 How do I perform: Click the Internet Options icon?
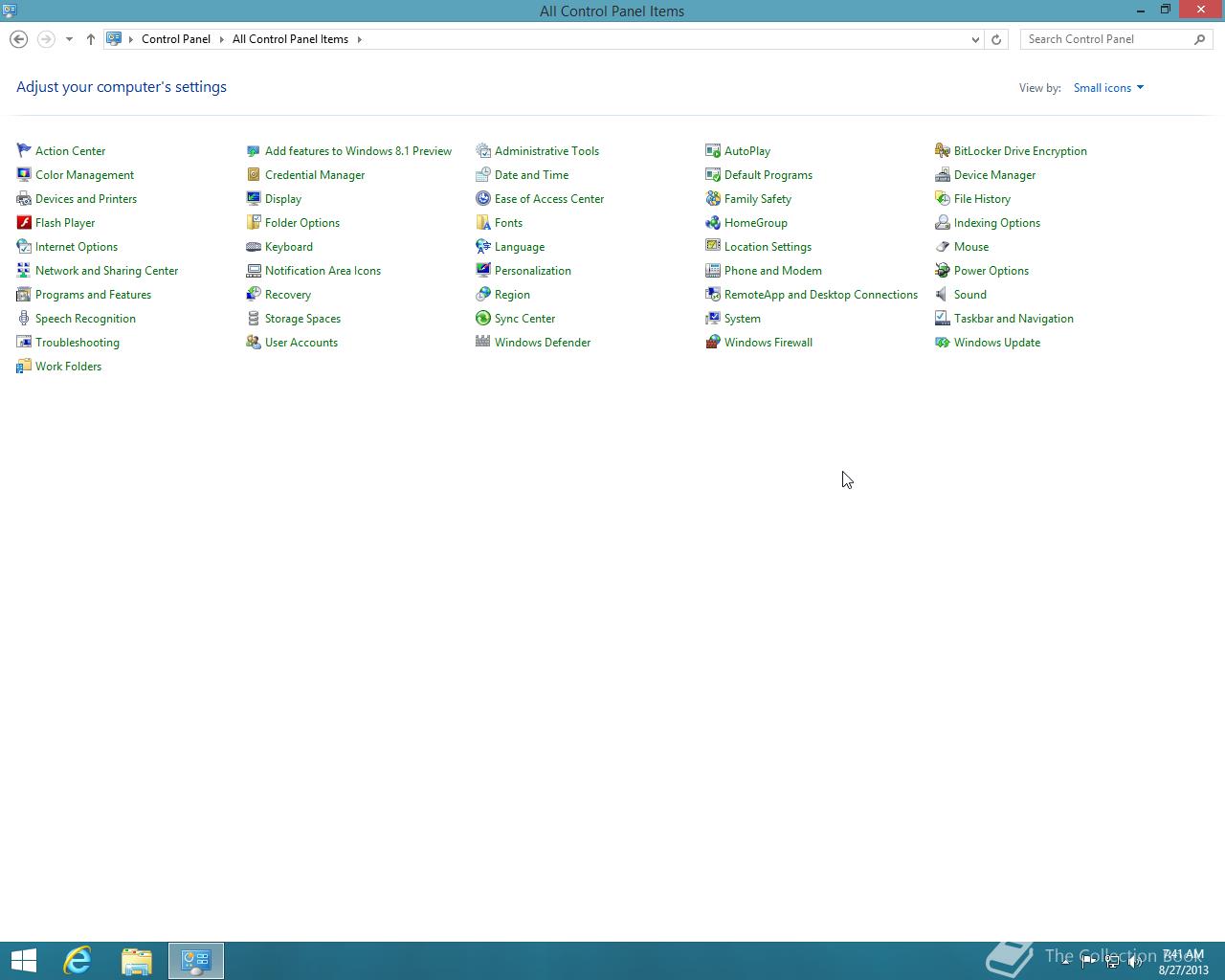tap(24, 247)
